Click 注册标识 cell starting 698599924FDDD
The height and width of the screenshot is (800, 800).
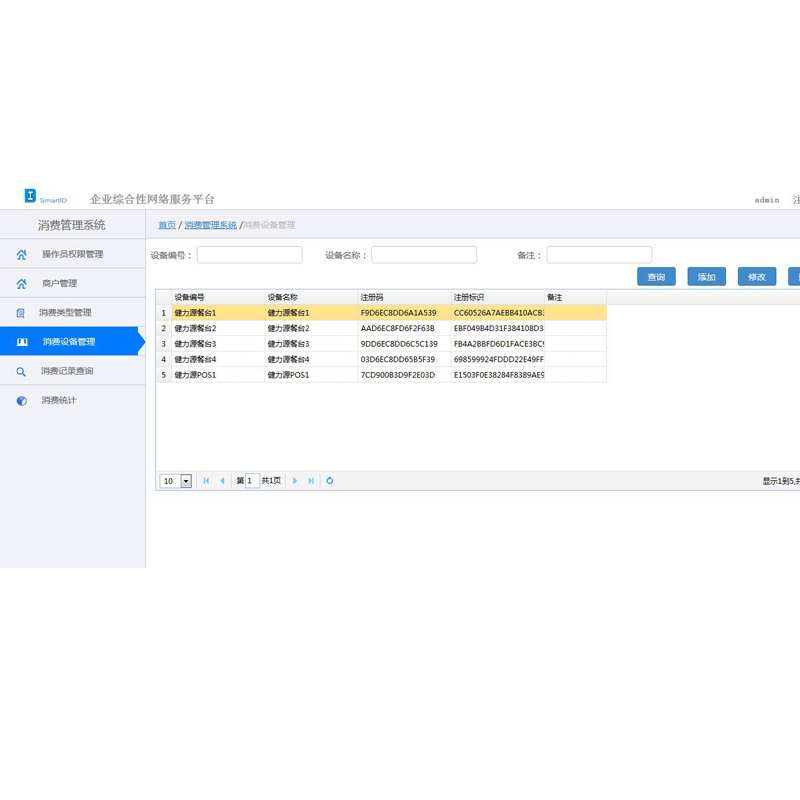pos(498,359)
